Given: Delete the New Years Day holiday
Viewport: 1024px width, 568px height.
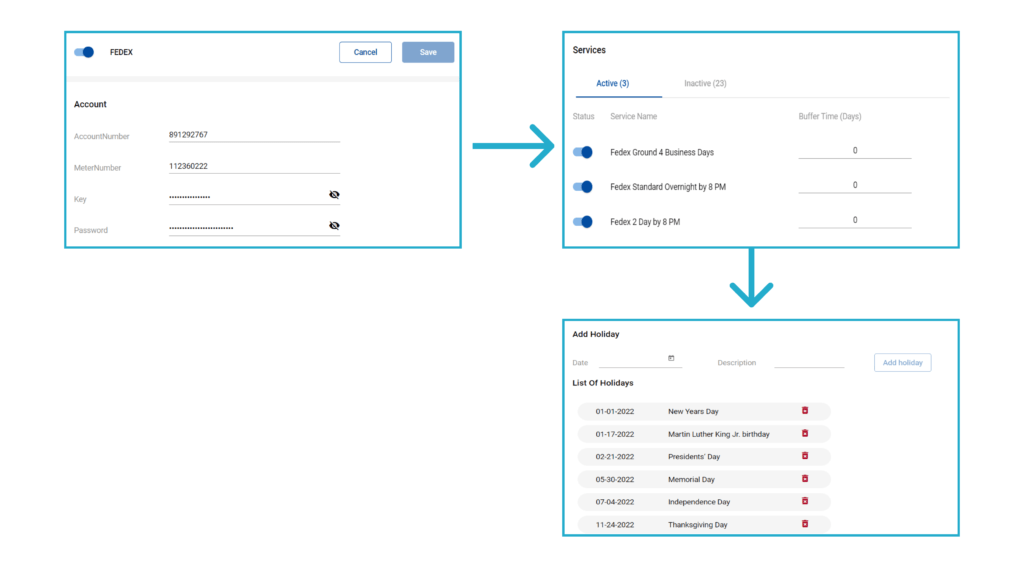Looking at the screenshot, I should click(805, 411).
